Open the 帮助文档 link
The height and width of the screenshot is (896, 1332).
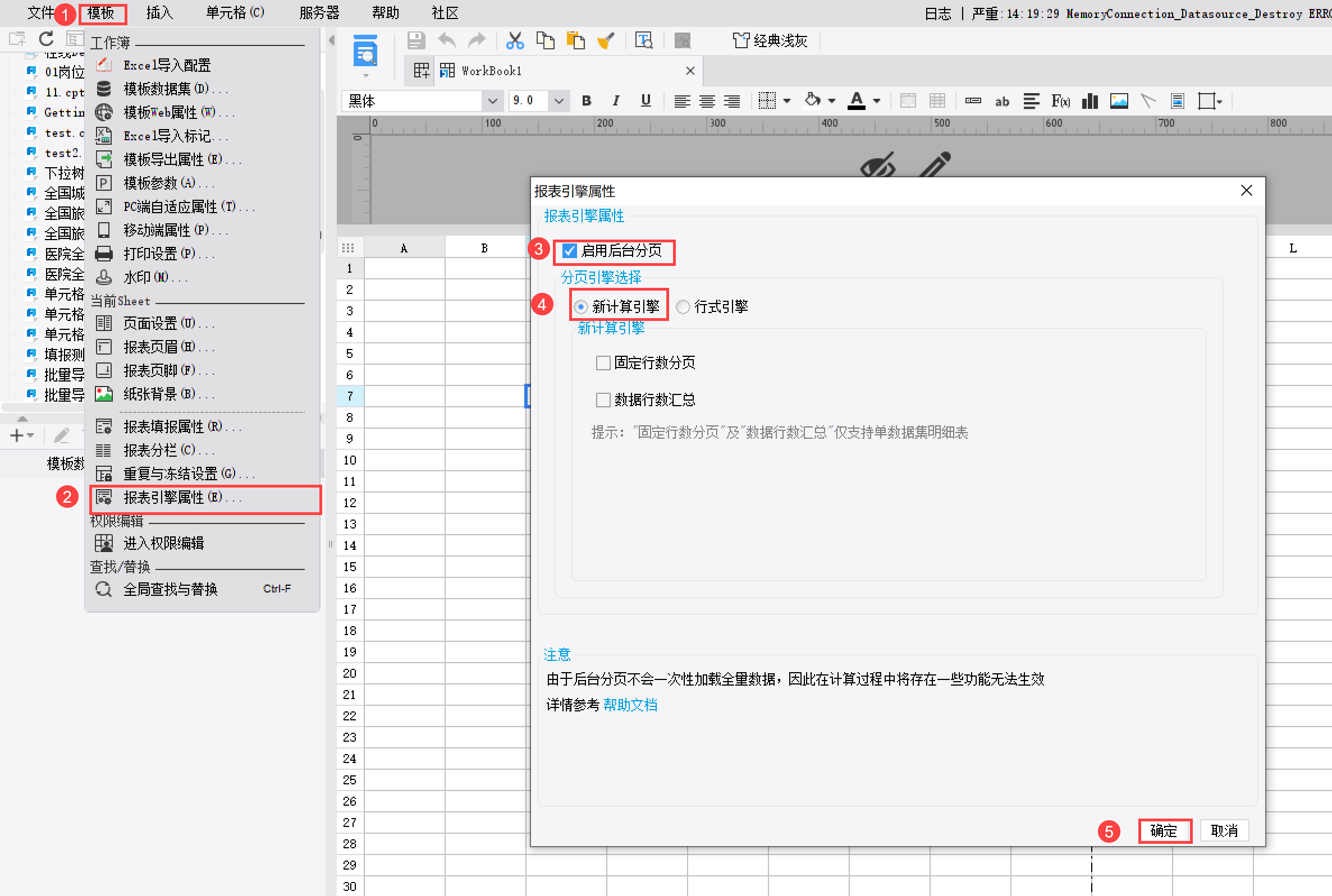[x=630, y=705]
